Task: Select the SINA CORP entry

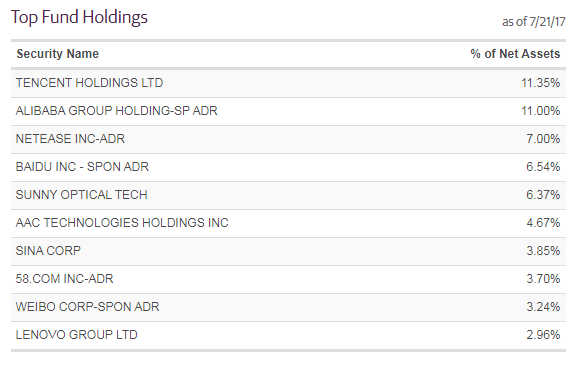Action: [x=288, y=251]
